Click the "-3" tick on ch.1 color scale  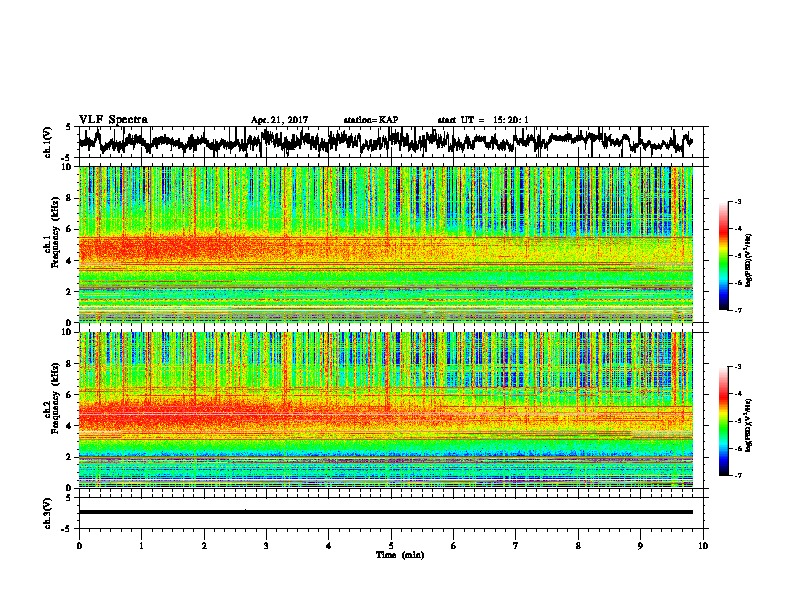click(x=738, y=201)
